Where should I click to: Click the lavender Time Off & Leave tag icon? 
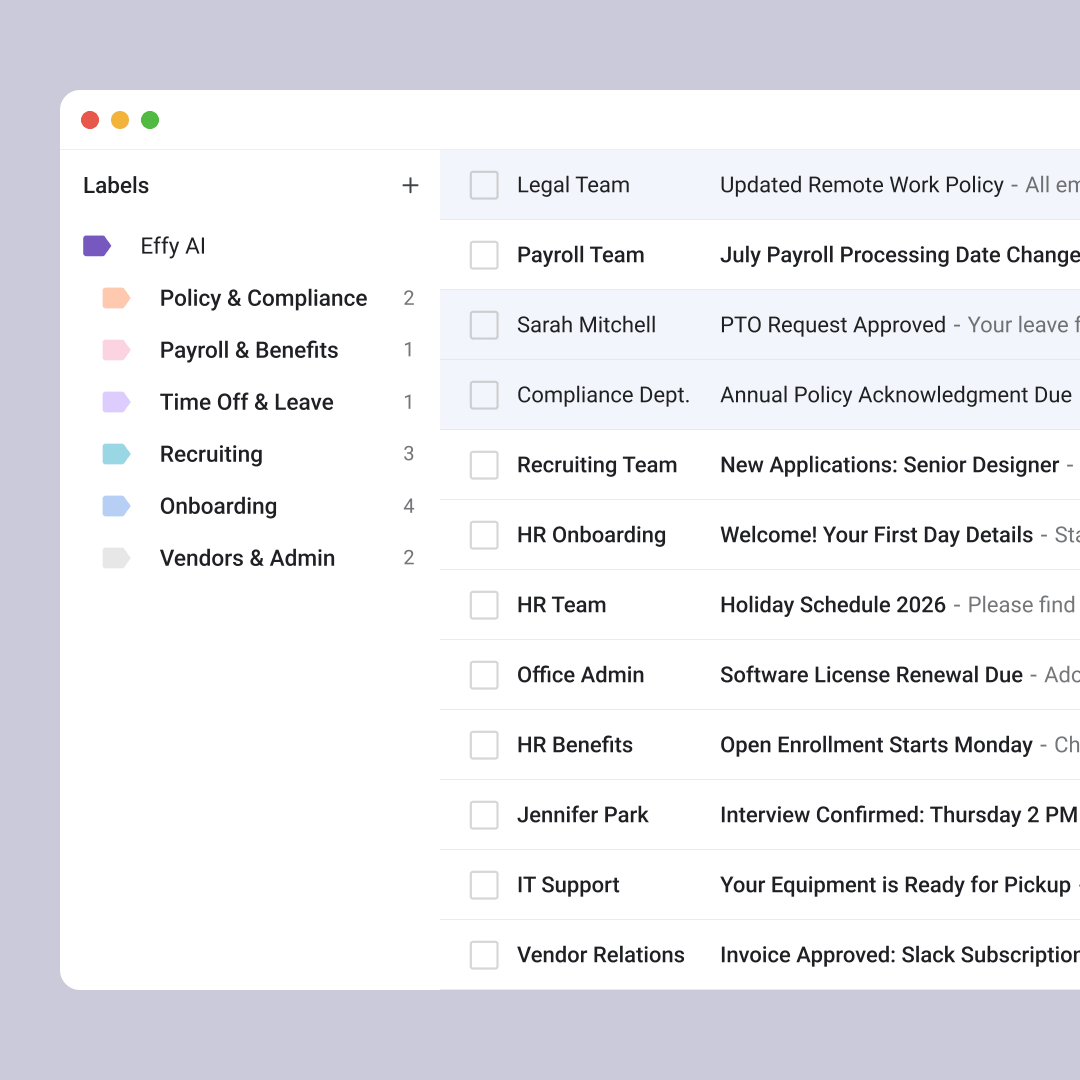pos(116,402)
